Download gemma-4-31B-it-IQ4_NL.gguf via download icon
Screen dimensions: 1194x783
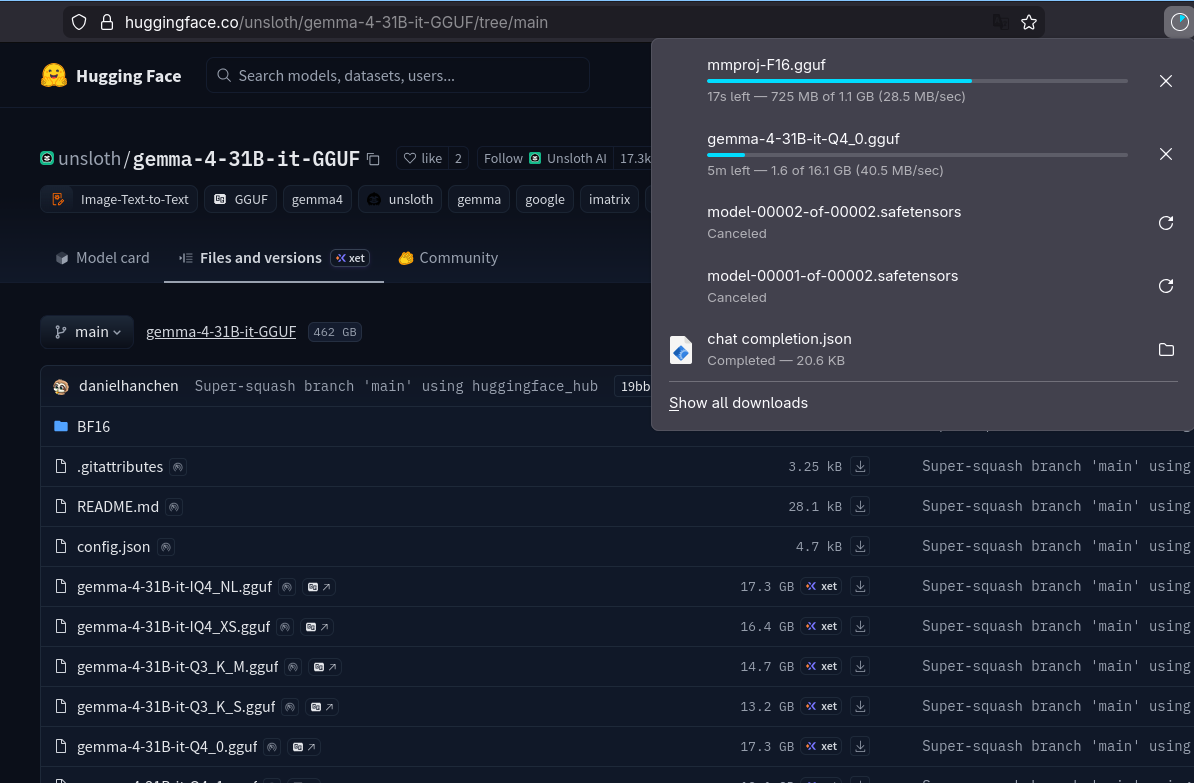pyautogui.click(x=860, y=586)
